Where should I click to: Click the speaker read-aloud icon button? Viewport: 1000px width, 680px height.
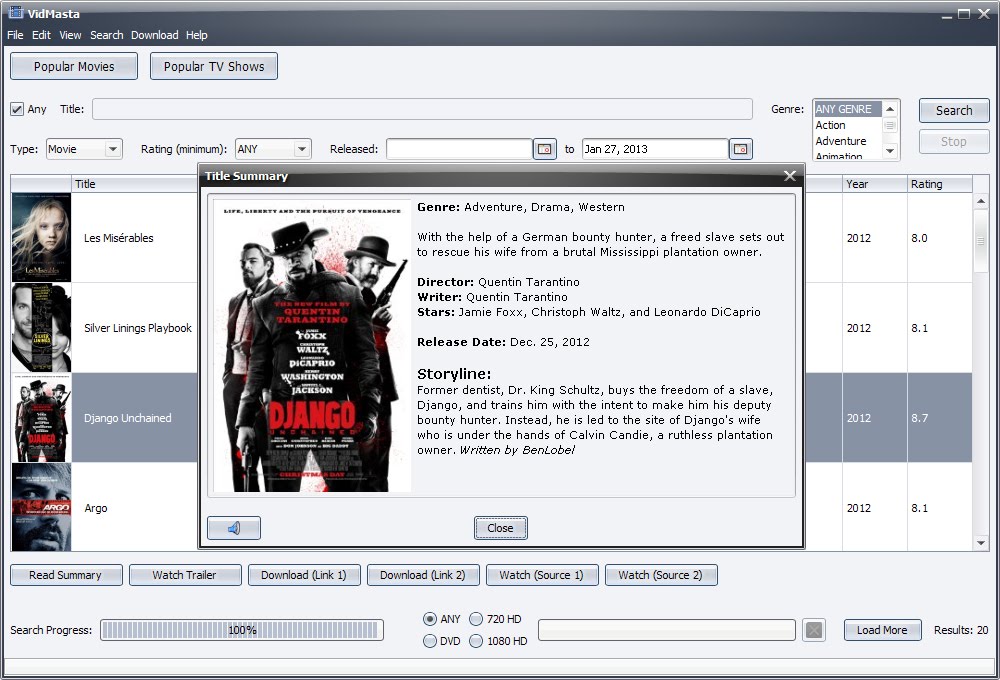[x=233, y=528]
